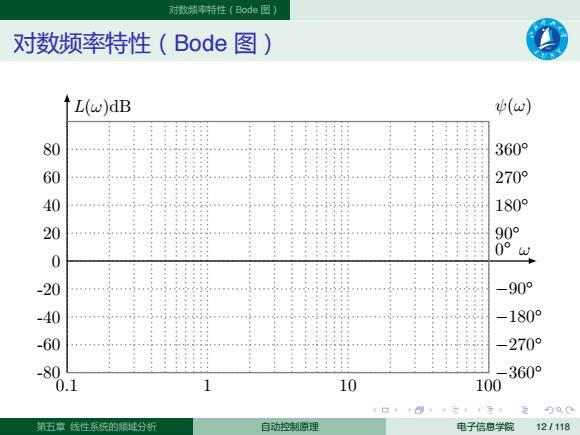The image size is (580, 435).
Task: Click the Beamer frame navigation stacked-pages icon
Action: click(419, 410)
